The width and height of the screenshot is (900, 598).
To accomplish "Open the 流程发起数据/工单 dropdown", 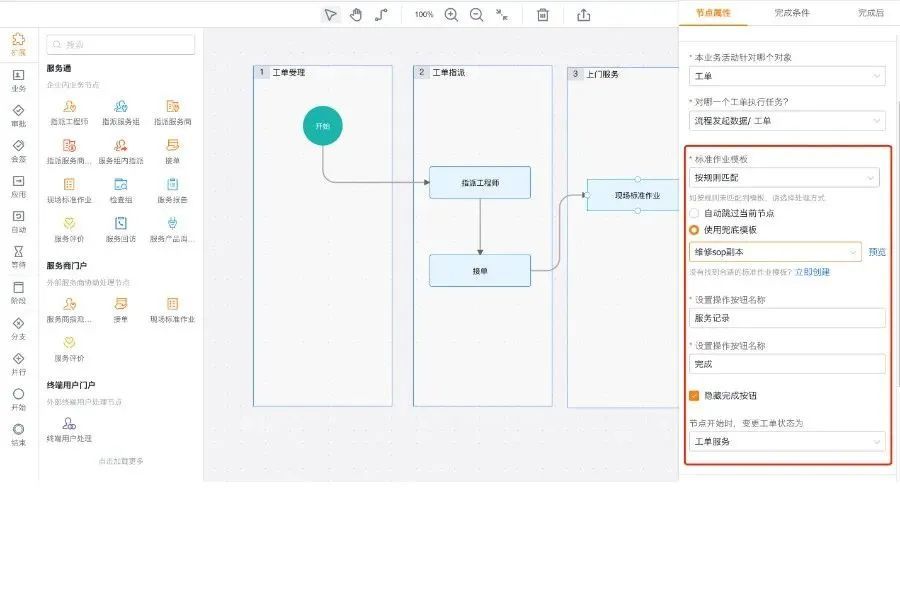I will coord(787,121).
